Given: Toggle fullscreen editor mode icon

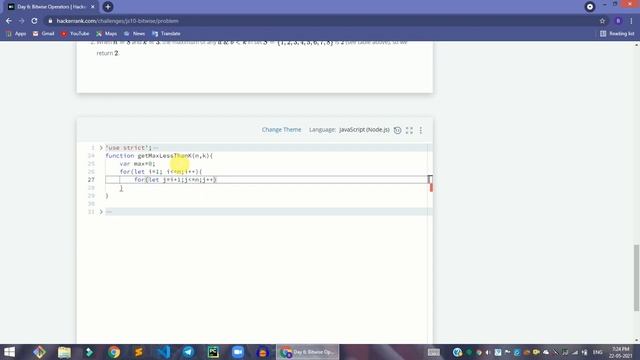Looking at the screenshot, I should pyautogui.click(x=409, y=130).
